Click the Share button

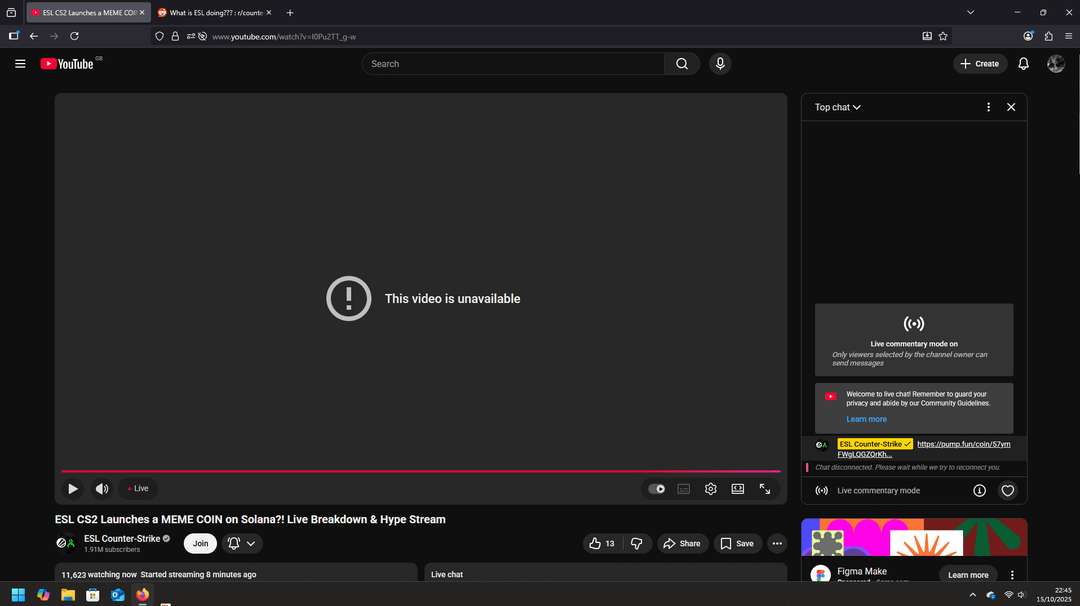pos(682,543)
